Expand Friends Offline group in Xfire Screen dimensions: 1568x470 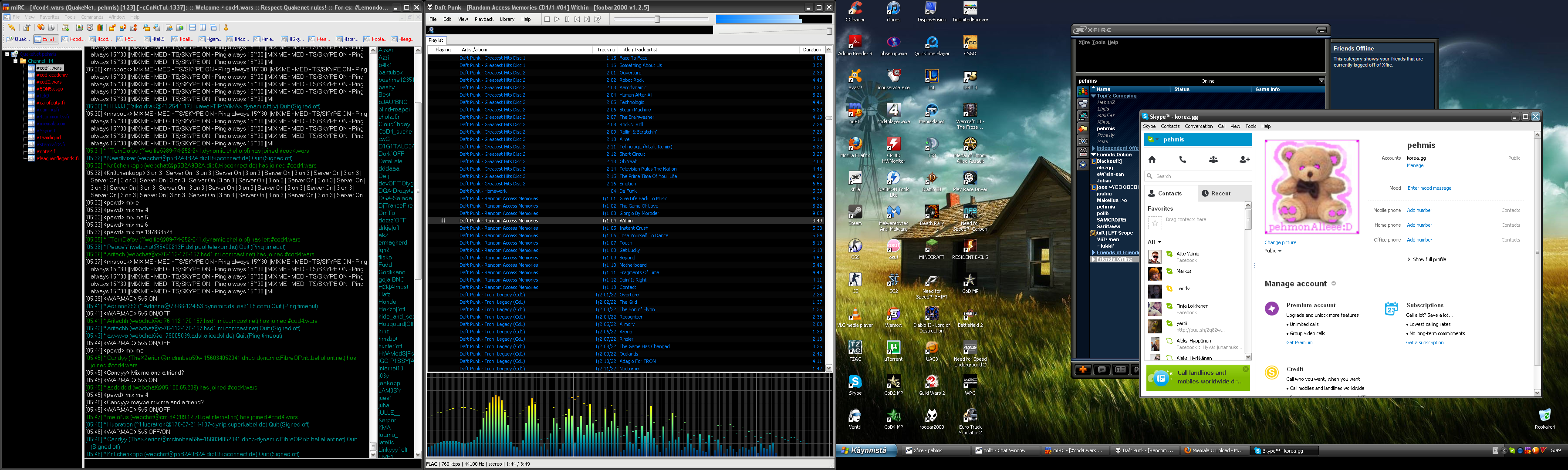click(x=1094, y=259)
